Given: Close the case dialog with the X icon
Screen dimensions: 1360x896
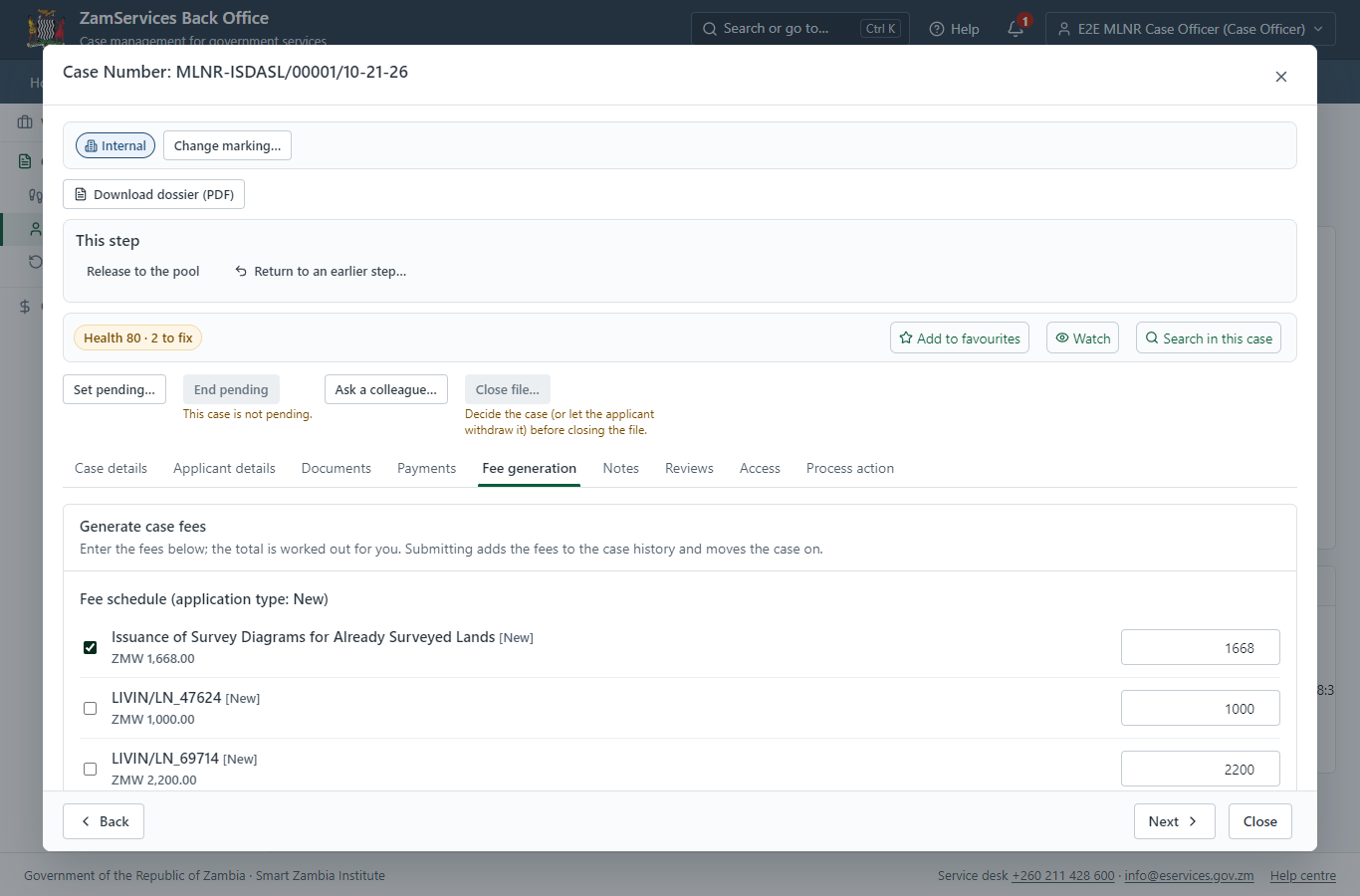Looking at the screenshot, I should (1281, 77).
